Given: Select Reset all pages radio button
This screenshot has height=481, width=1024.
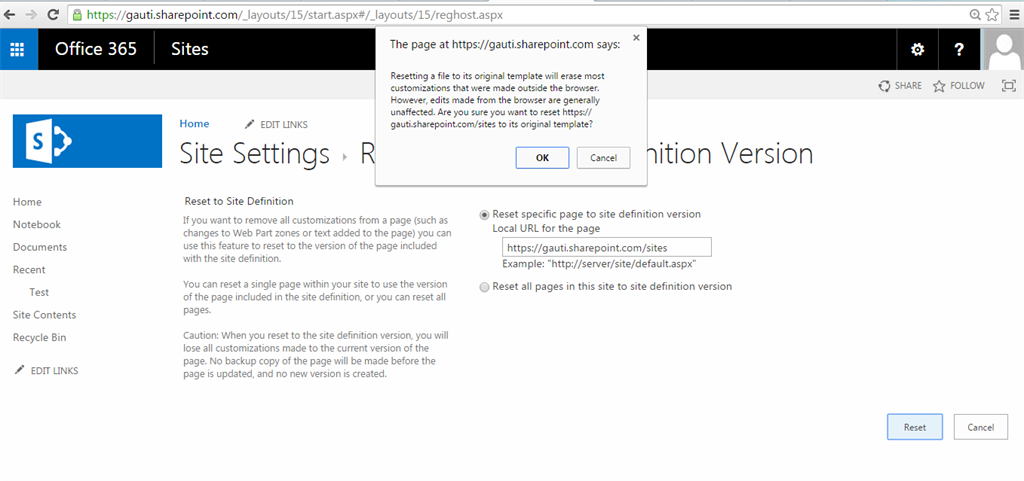Looking at the screenshot, I should (x=485, y=287).
